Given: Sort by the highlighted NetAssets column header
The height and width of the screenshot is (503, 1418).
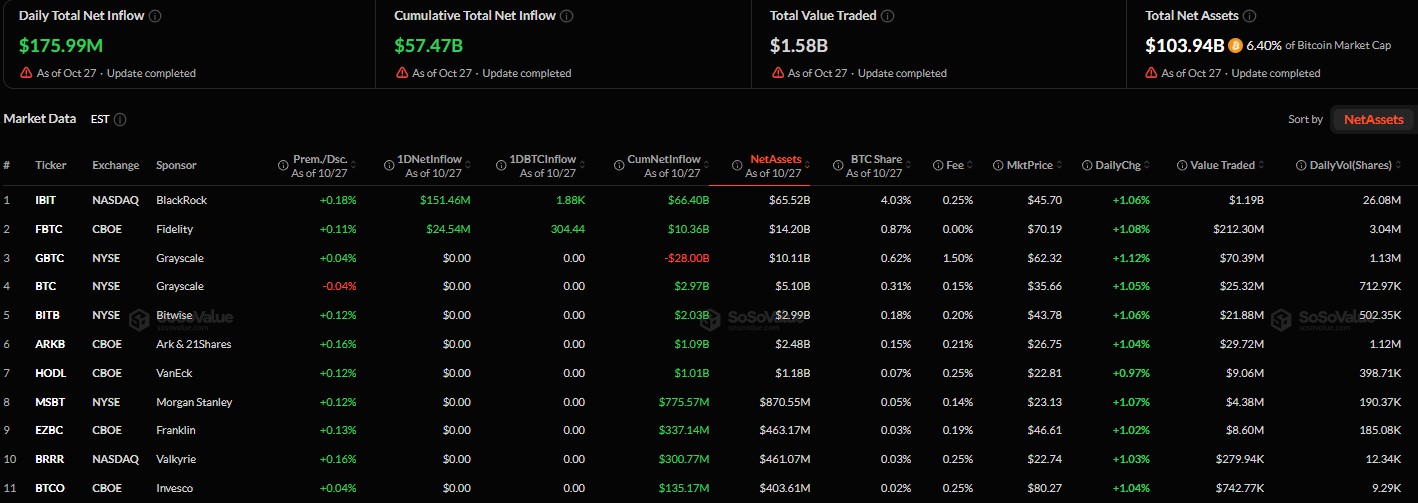Looking at the screenshot, I should (776, 160).
